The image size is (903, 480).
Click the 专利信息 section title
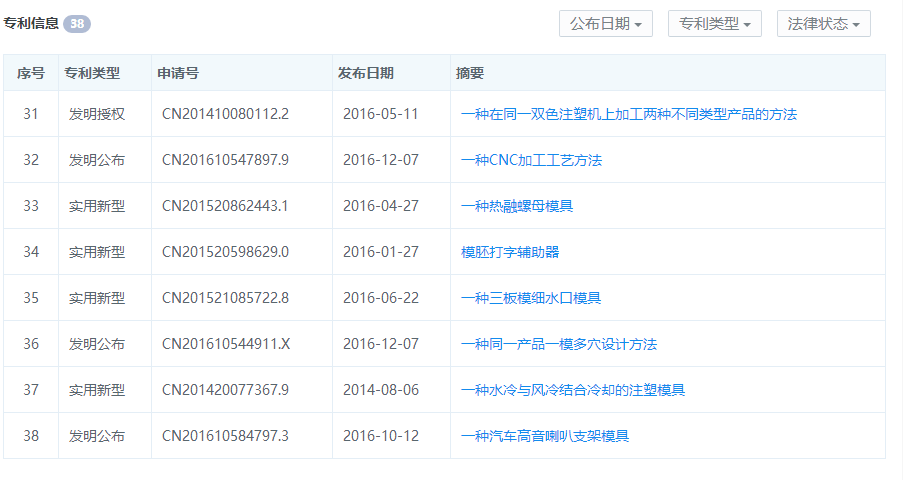(x=31, y=23)
